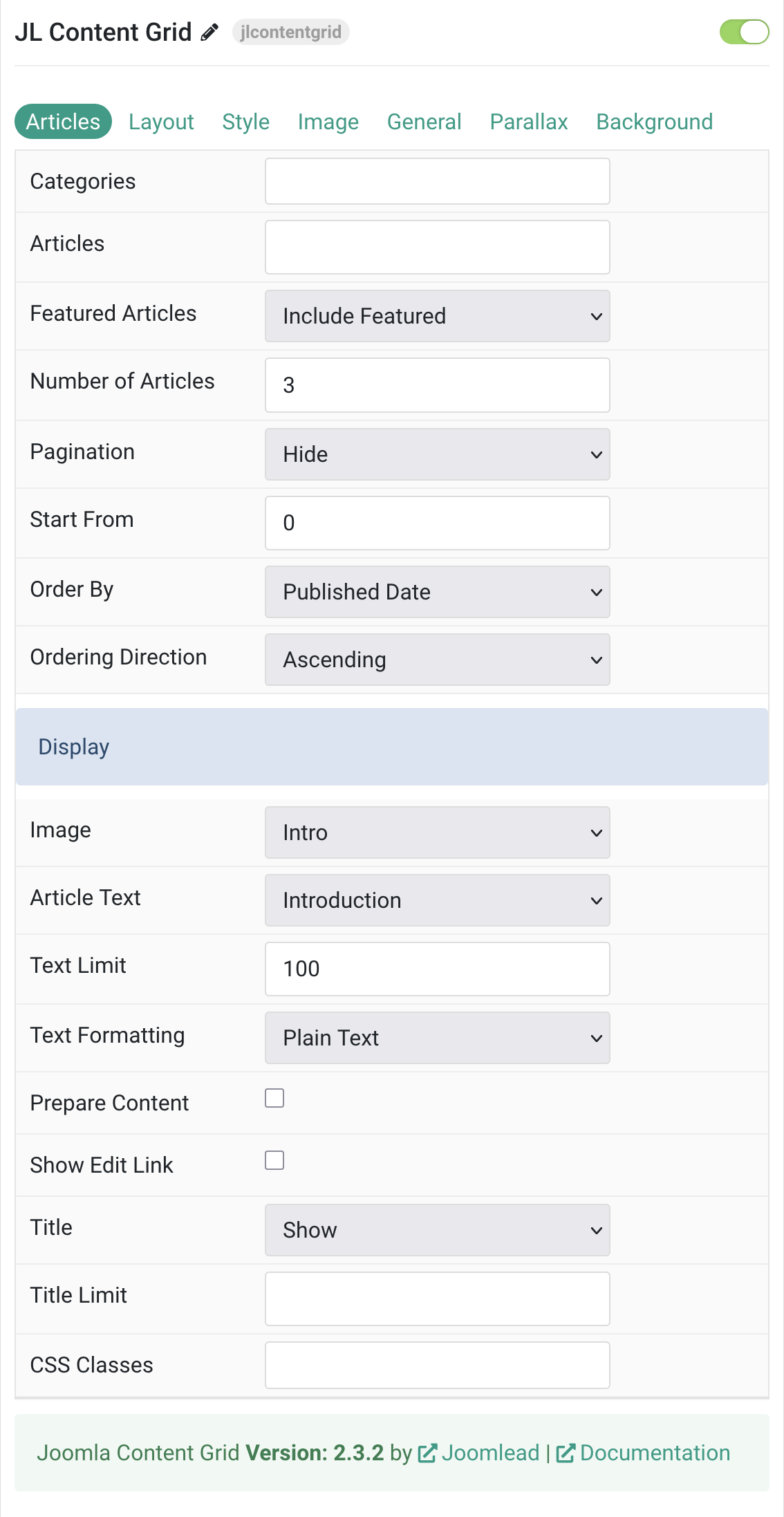Select Text Formatting dropdown showing Plain Text

tap(438, 1038)
